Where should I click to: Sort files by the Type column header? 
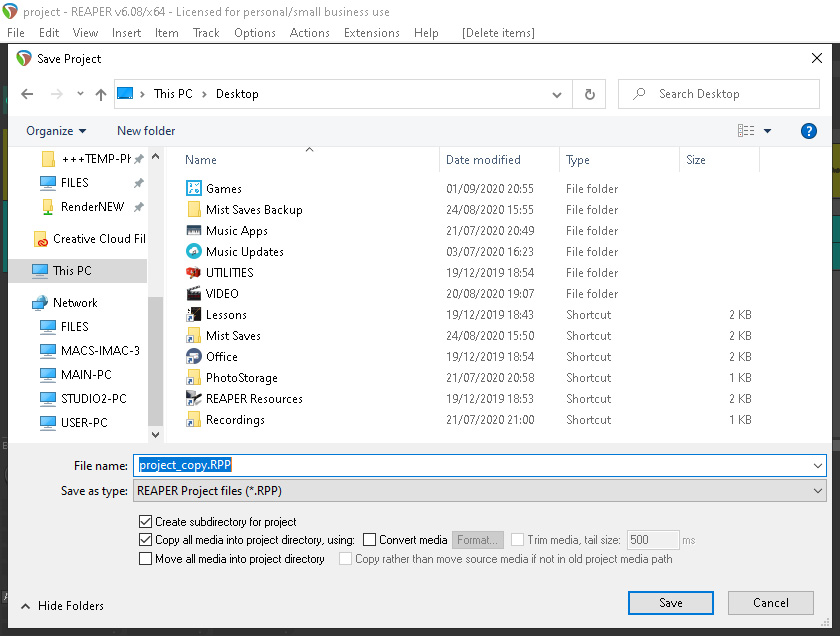(x=578, y=160)
